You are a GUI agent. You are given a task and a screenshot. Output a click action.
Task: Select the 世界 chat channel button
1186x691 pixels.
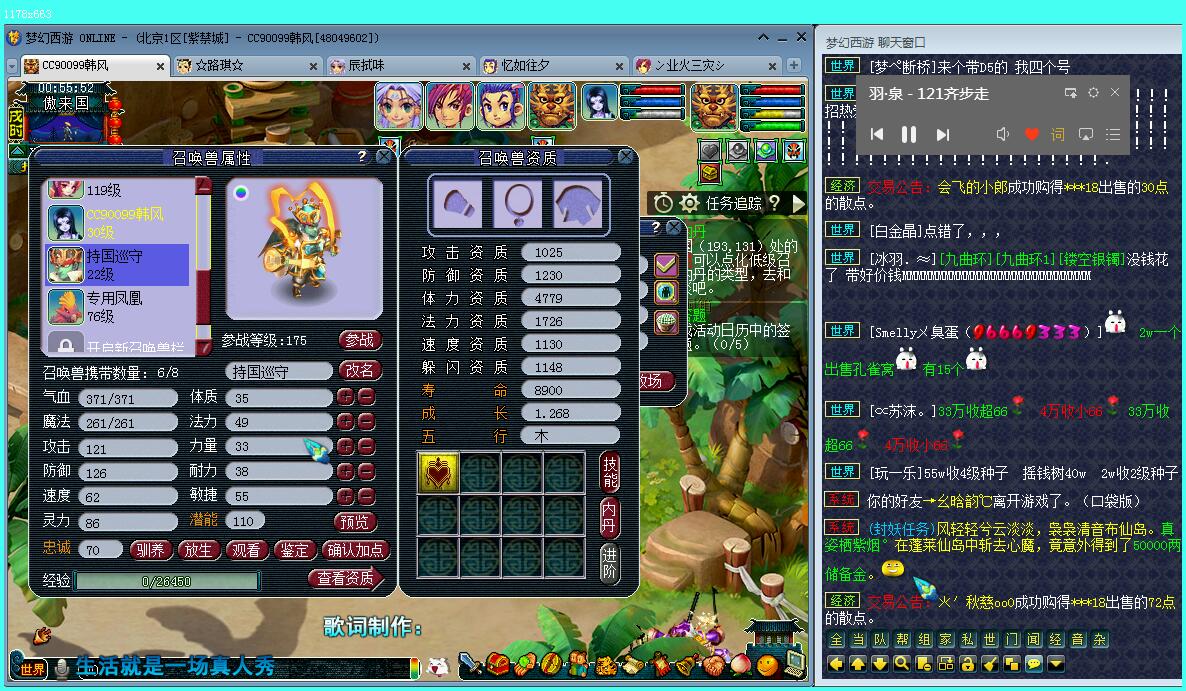[x=32, y=668]
